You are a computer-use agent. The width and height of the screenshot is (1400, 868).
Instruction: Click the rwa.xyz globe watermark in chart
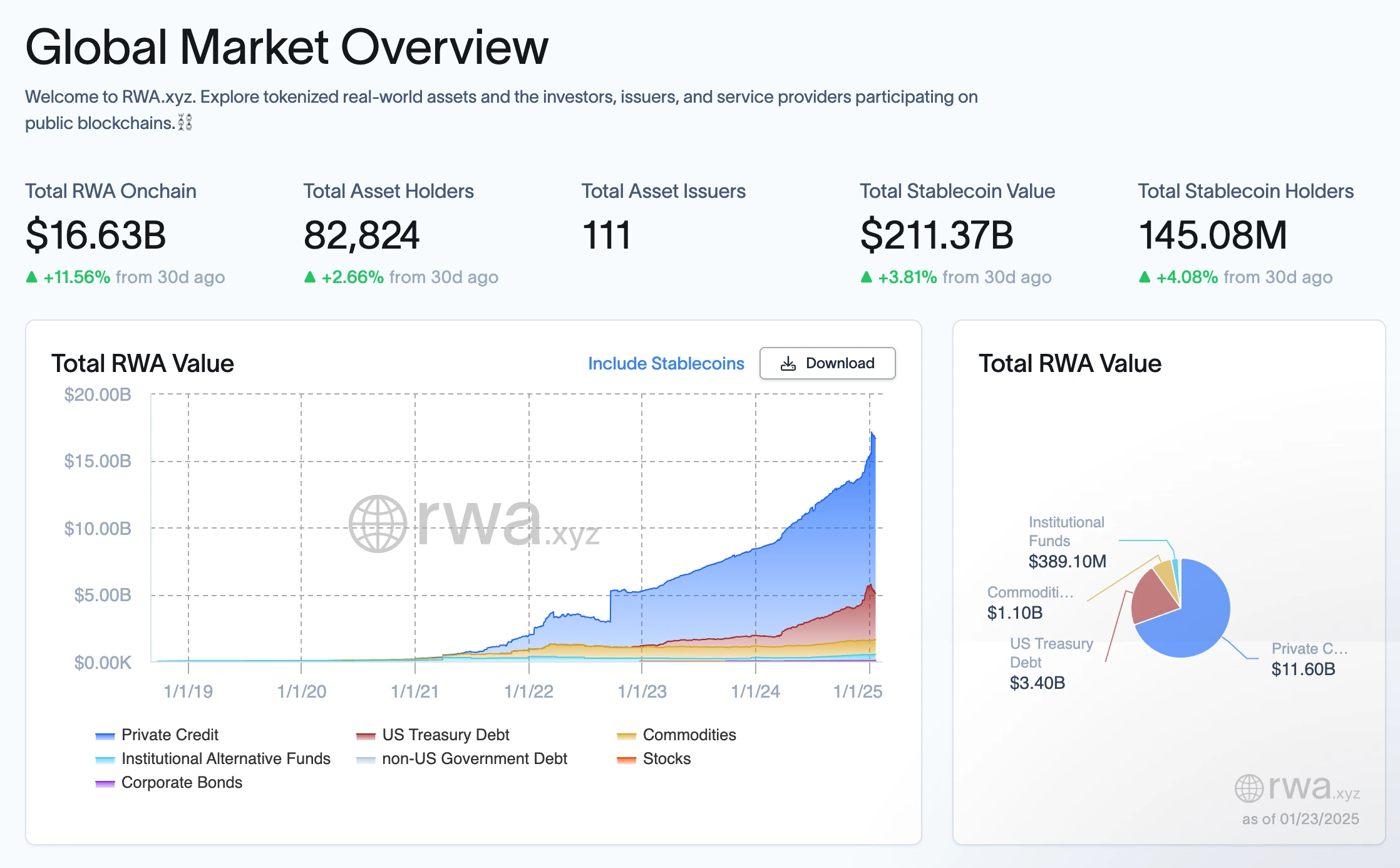point(378,524)
